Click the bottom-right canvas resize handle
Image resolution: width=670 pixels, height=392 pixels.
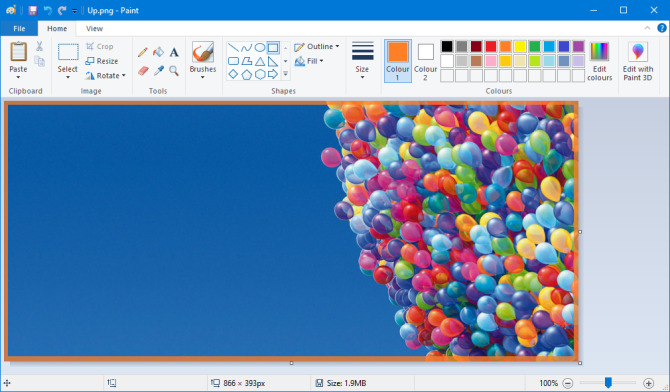point(580,363)
